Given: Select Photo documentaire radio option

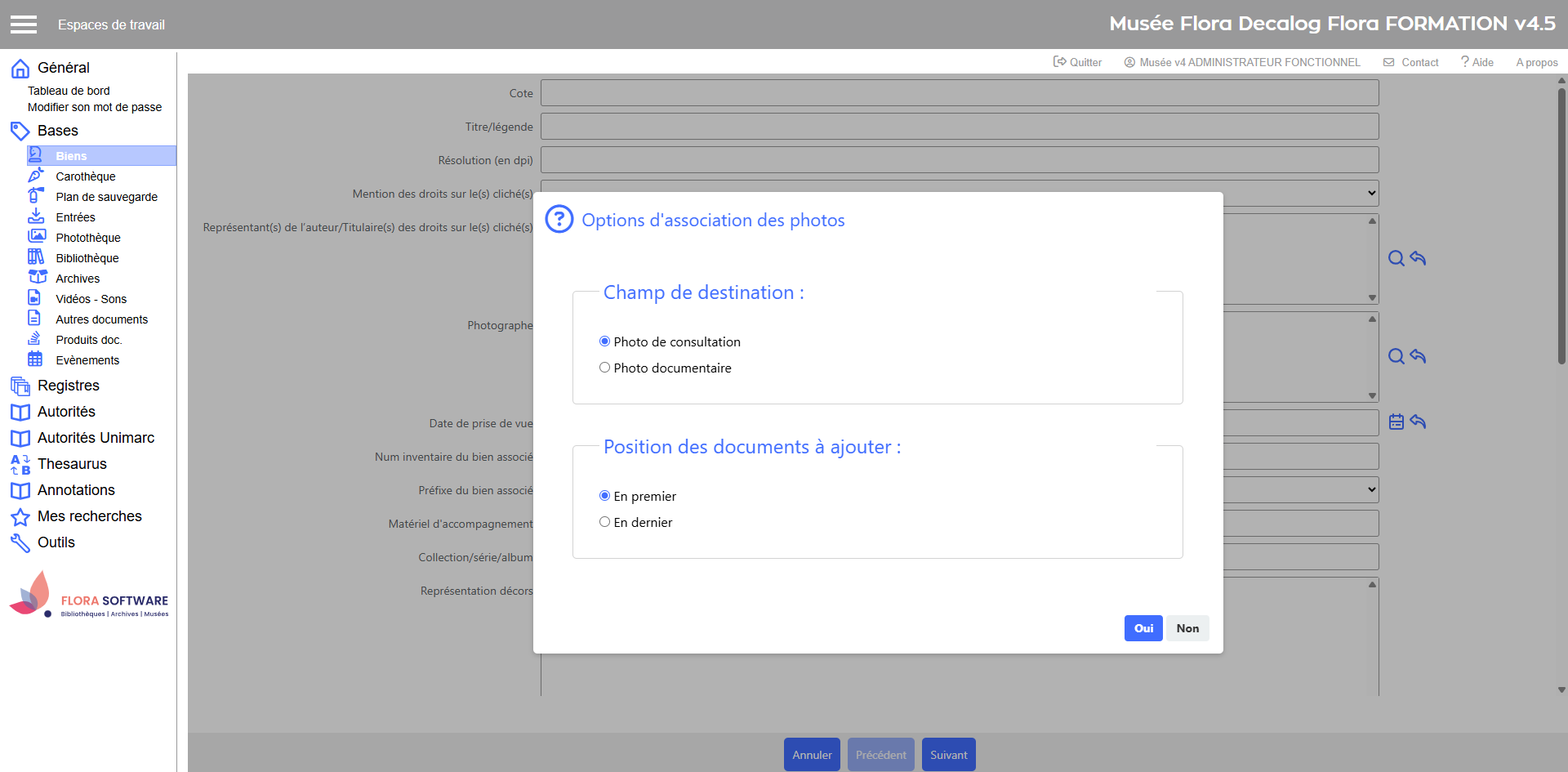Looking at the screenshot, I should click(x=605, y=368).
